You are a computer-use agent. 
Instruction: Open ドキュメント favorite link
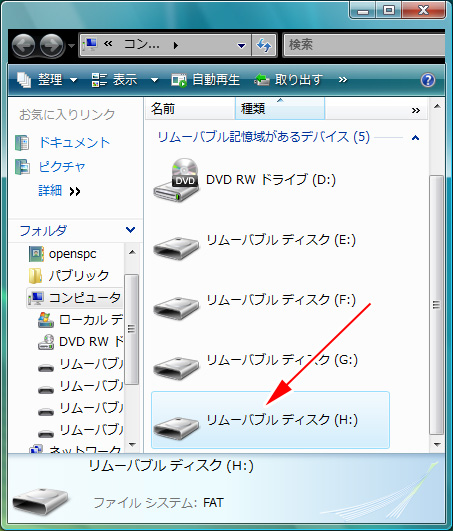pos(74,143)
